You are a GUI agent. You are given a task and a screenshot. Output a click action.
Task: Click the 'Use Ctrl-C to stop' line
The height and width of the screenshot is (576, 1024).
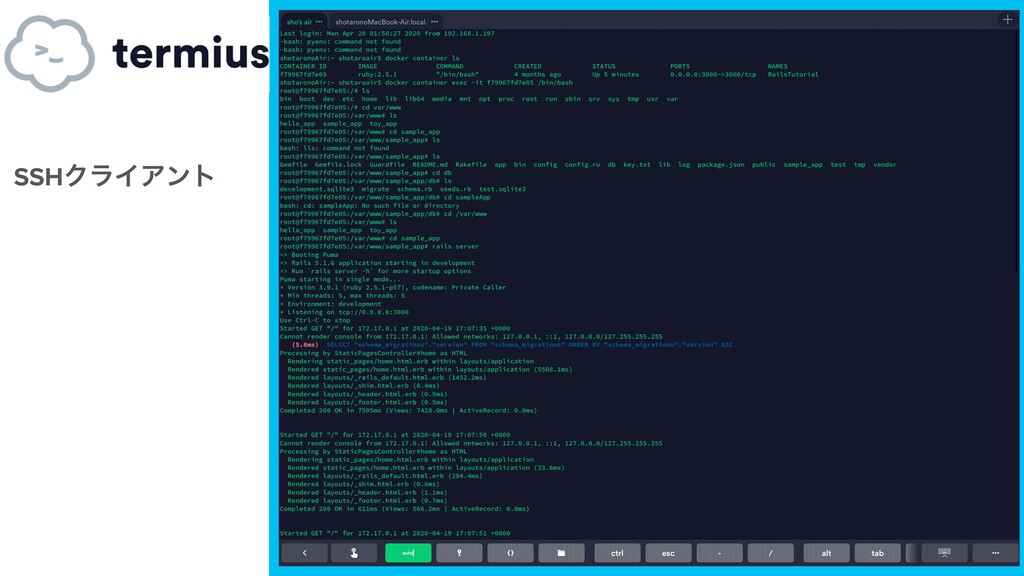coord(315,320)
